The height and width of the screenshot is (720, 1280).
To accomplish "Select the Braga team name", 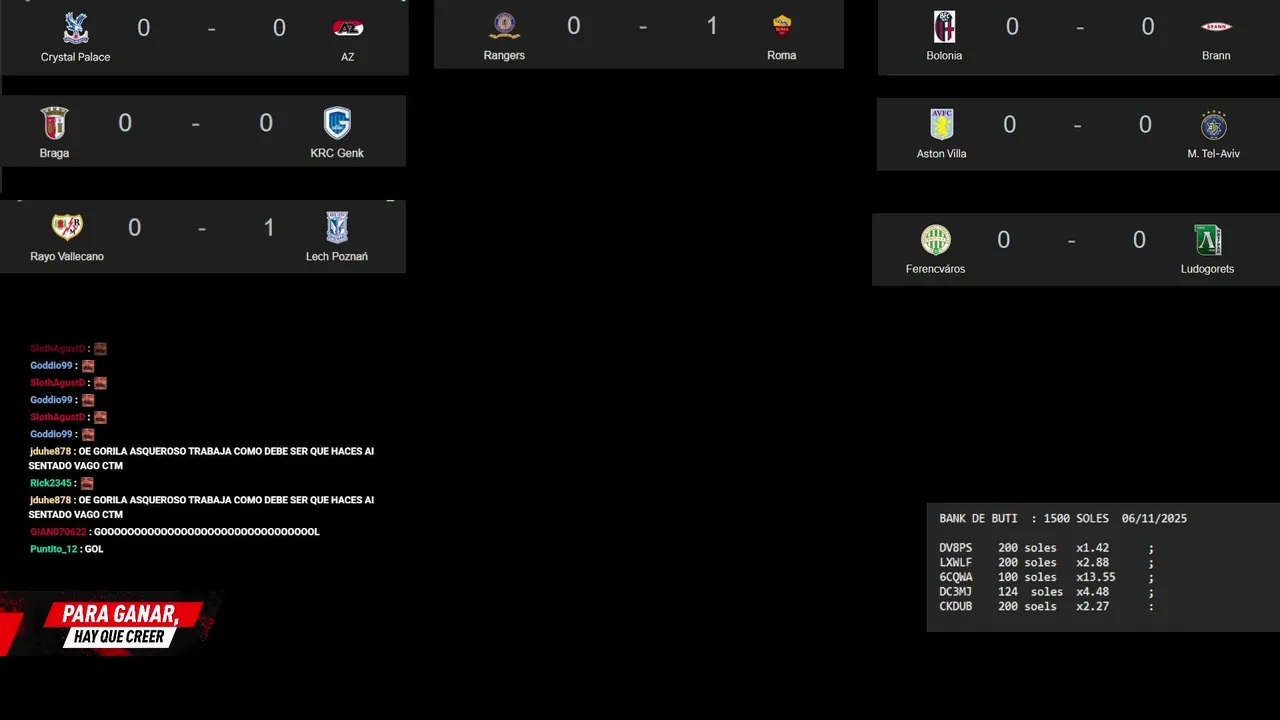I will point(54,153).
